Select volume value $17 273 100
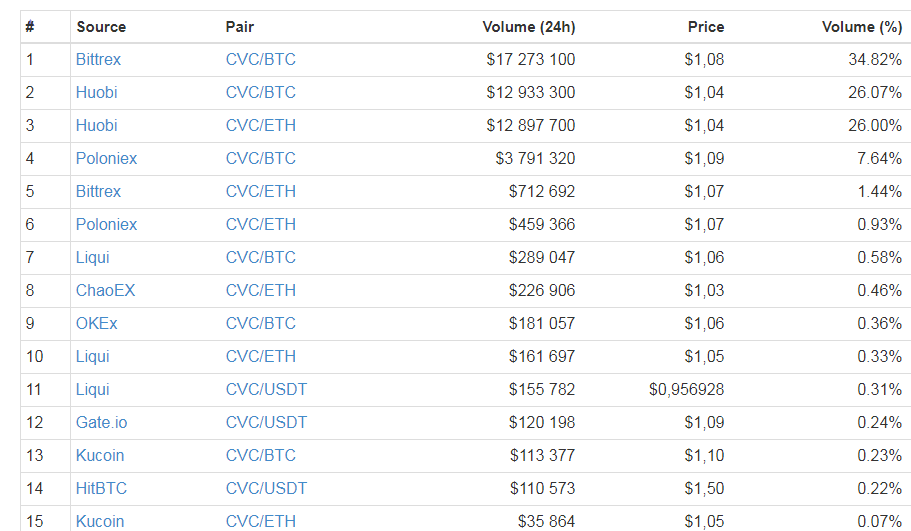This screenshot has width=911, height=531. 530,59
